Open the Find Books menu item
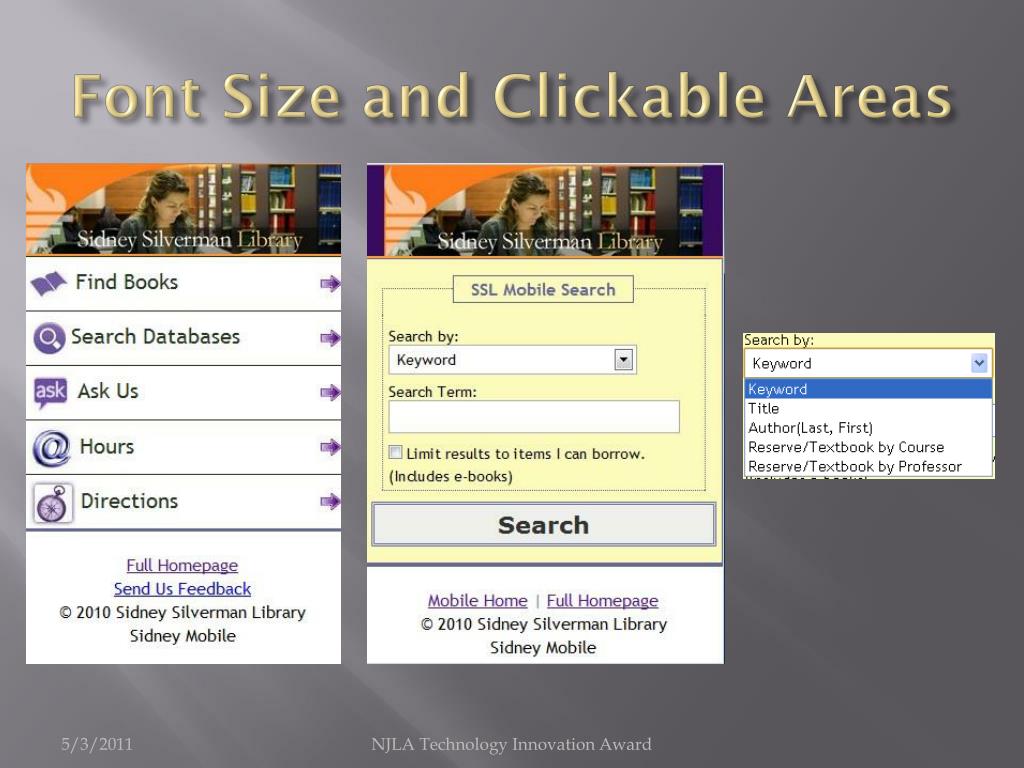The width and height of the screenshot is (1024, 768). pos(184,283)
